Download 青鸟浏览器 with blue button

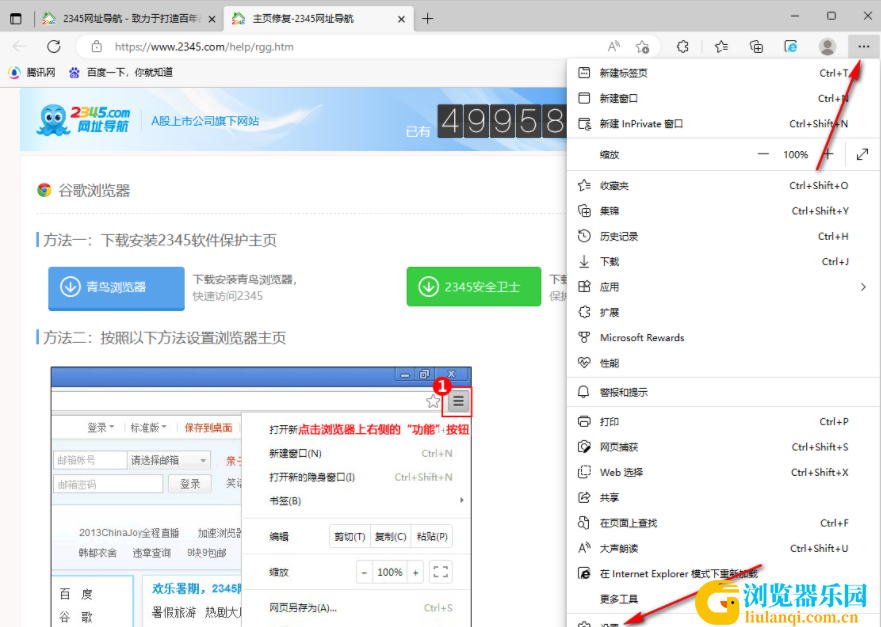click(116, 288)
